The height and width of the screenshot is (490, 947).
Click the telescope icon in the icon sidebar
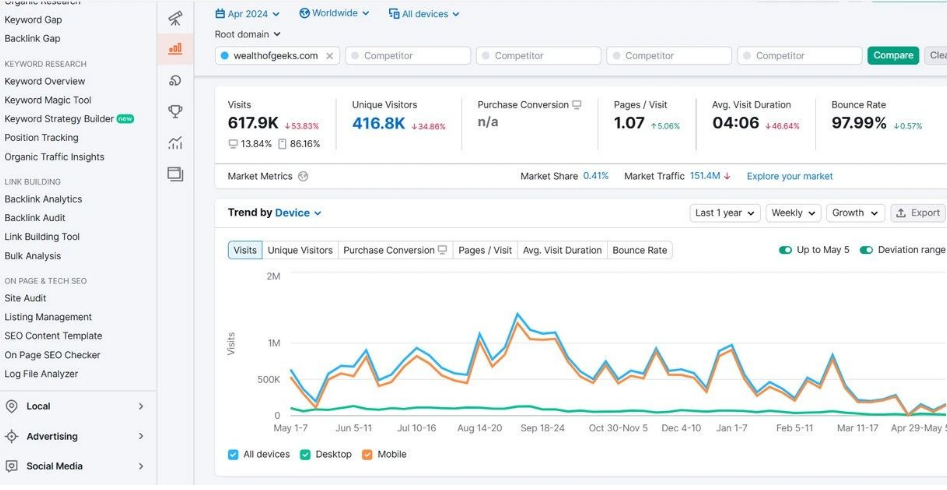(x=175, y=18)
